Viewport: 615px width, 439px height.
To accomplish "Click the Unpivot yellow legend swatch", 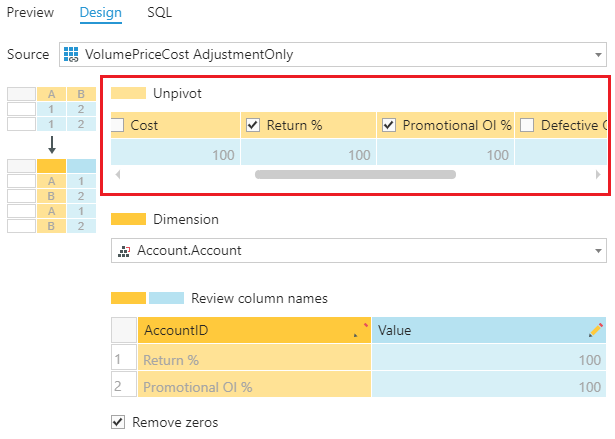I will pos(127,93).
